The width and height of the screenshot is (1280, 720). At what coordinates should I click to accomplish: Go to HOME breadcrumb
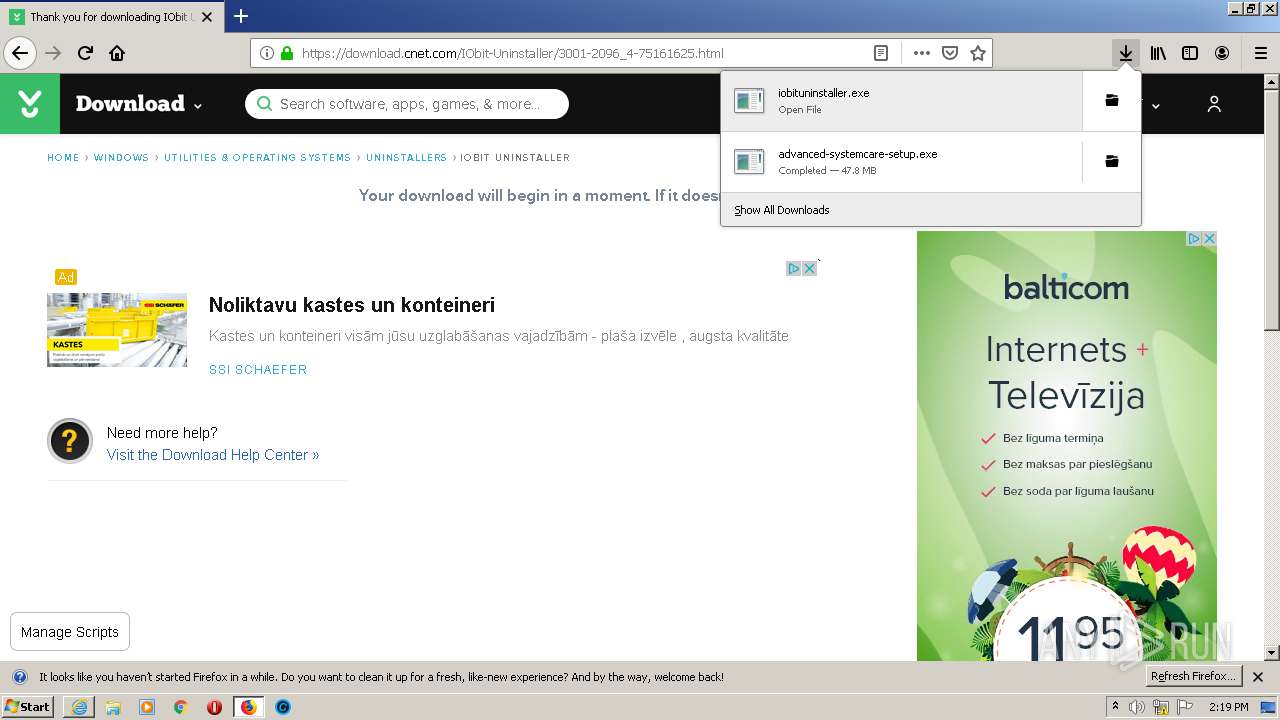point(63,158)
